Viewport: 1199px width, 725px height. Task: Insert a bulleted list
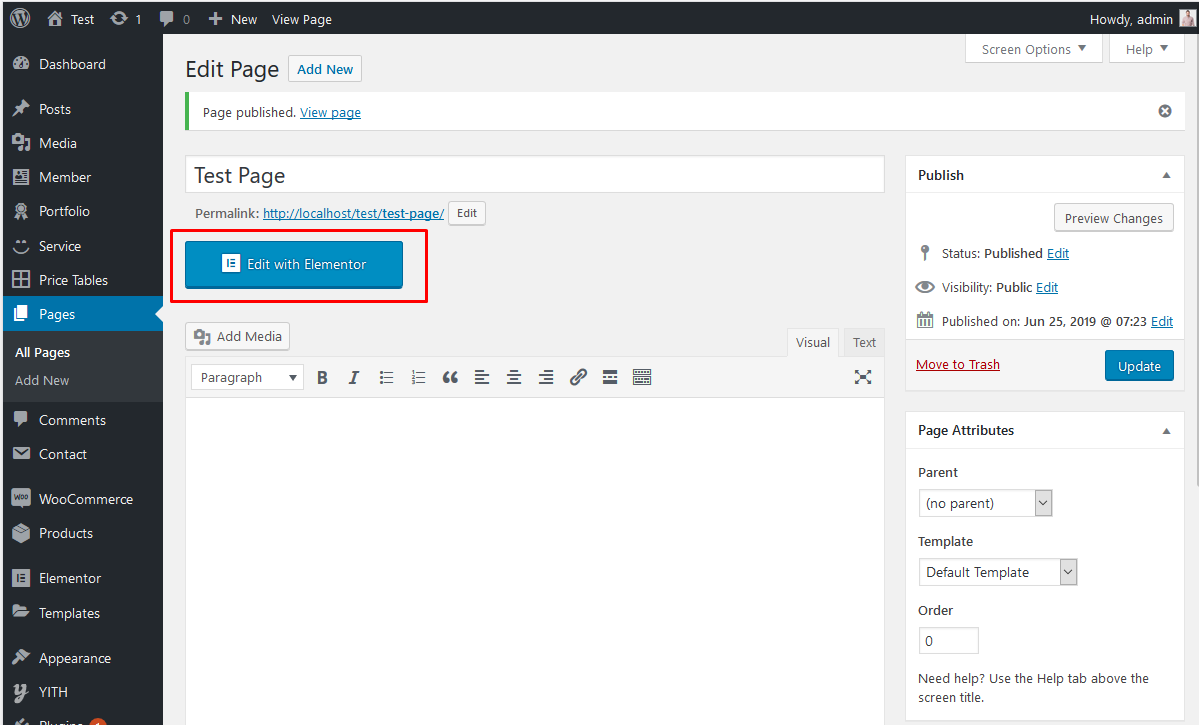386,377
